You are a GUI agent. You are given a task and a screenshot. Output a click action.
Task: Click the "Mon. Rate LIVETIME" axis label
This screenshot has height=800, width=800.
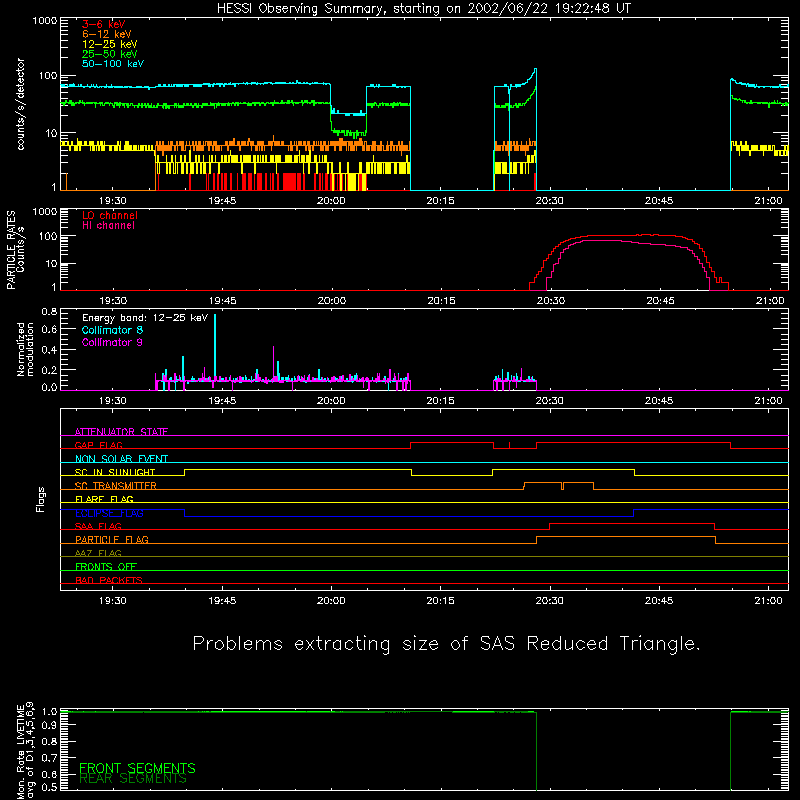[20, 753]
